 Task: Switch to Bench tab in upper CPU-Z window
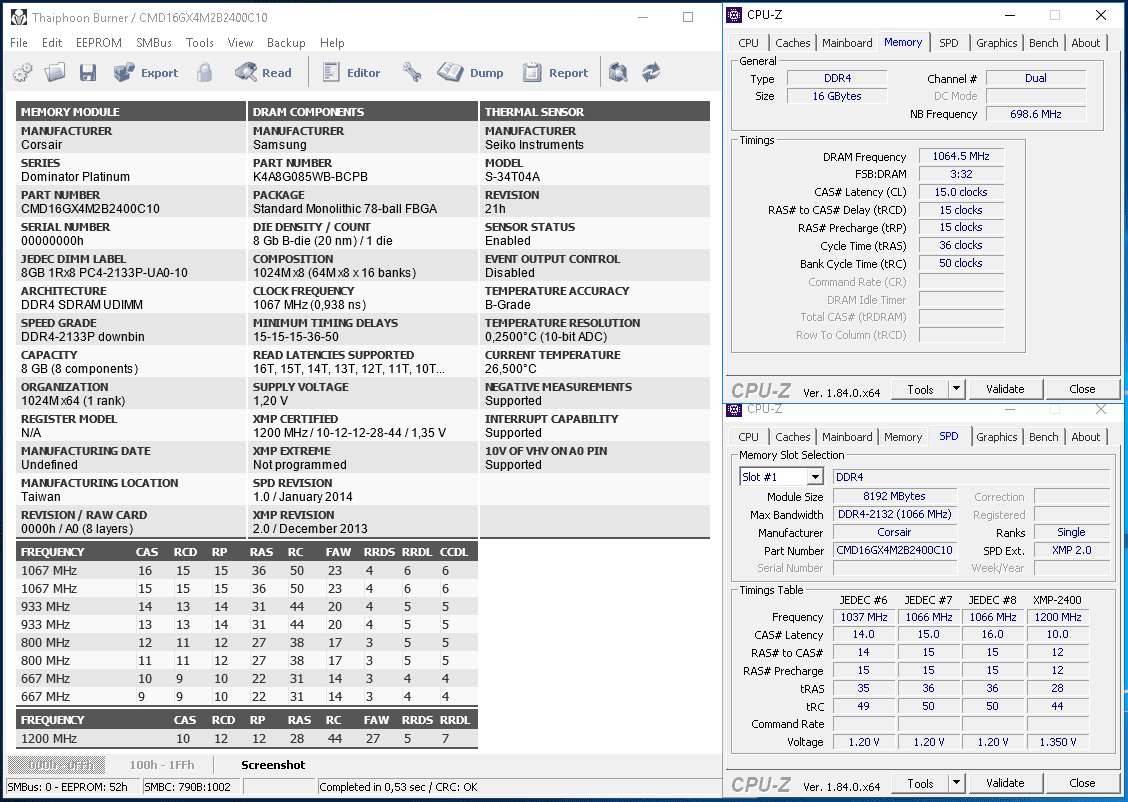pyautogui.click(x=1044, y=43)
